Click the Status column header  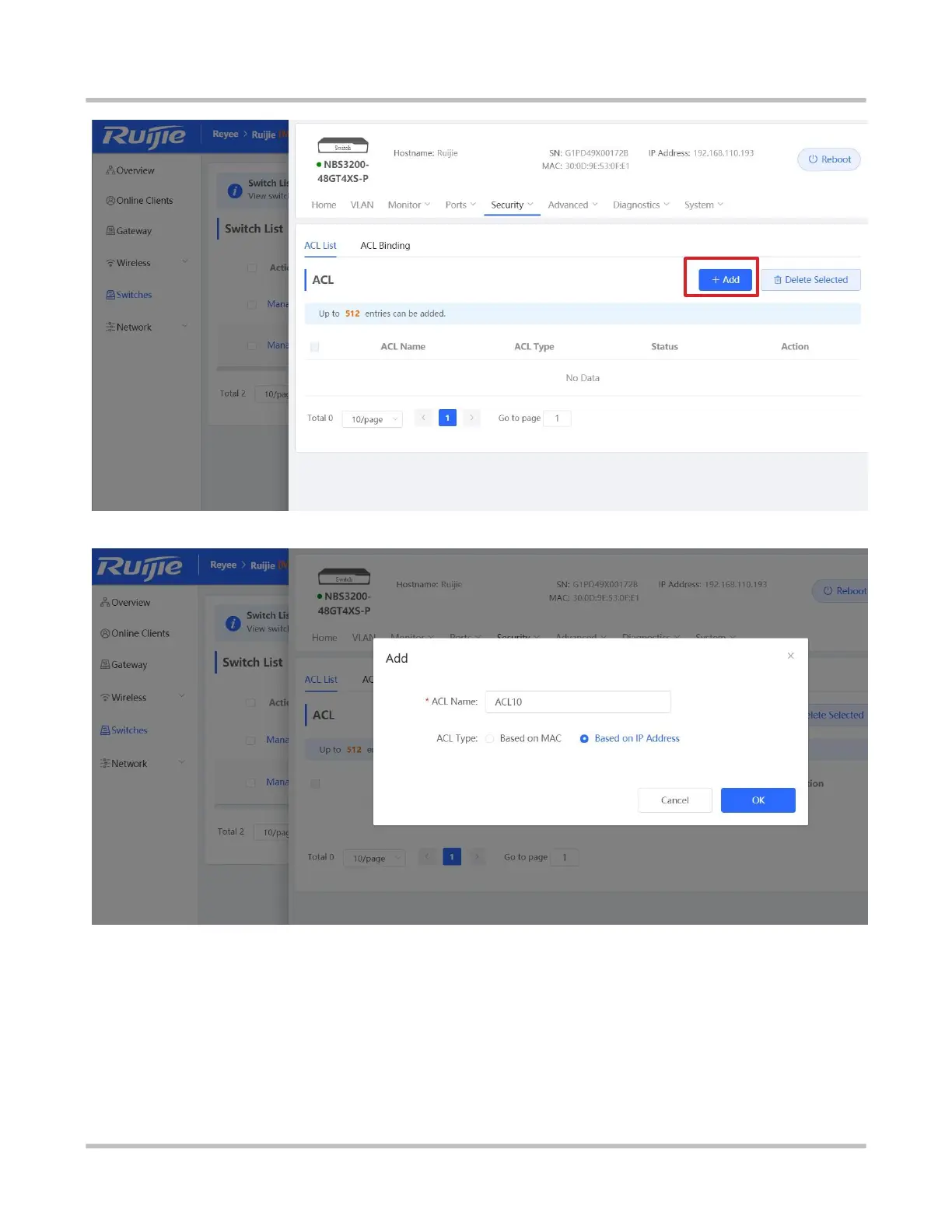[664, 347]
